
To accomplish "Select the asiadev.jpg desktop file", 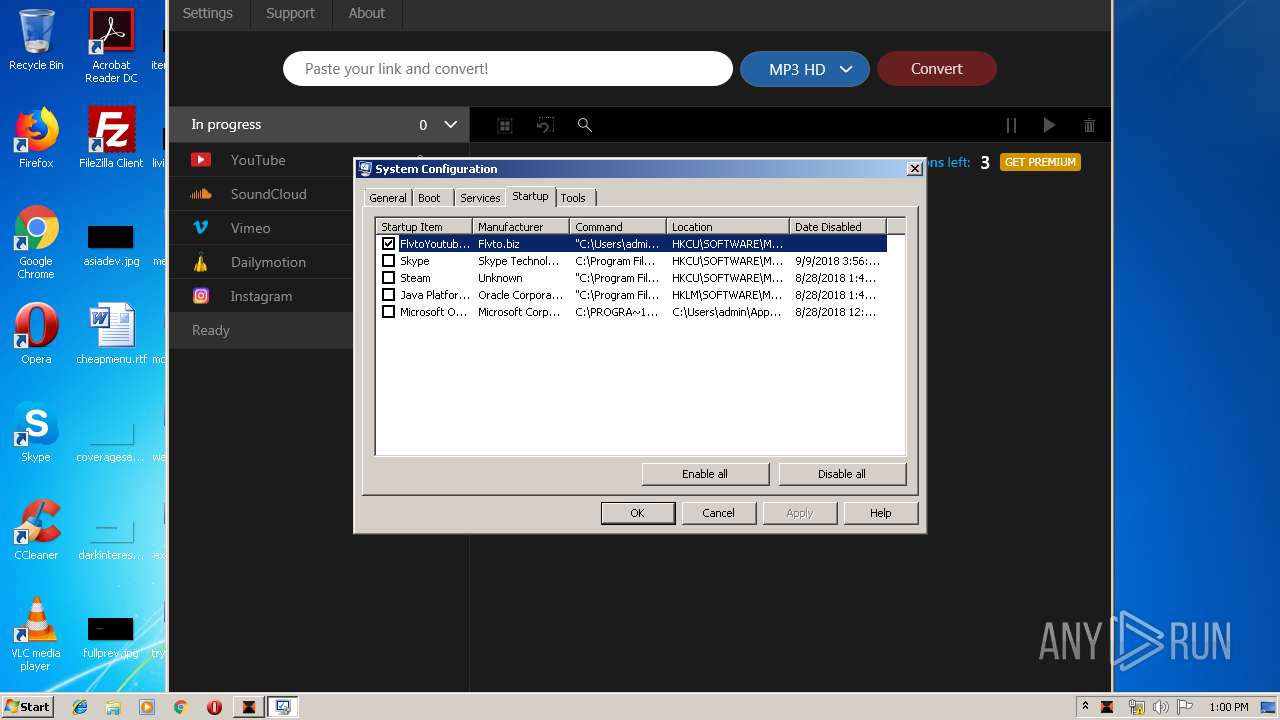I will click(x=111, y=245).
